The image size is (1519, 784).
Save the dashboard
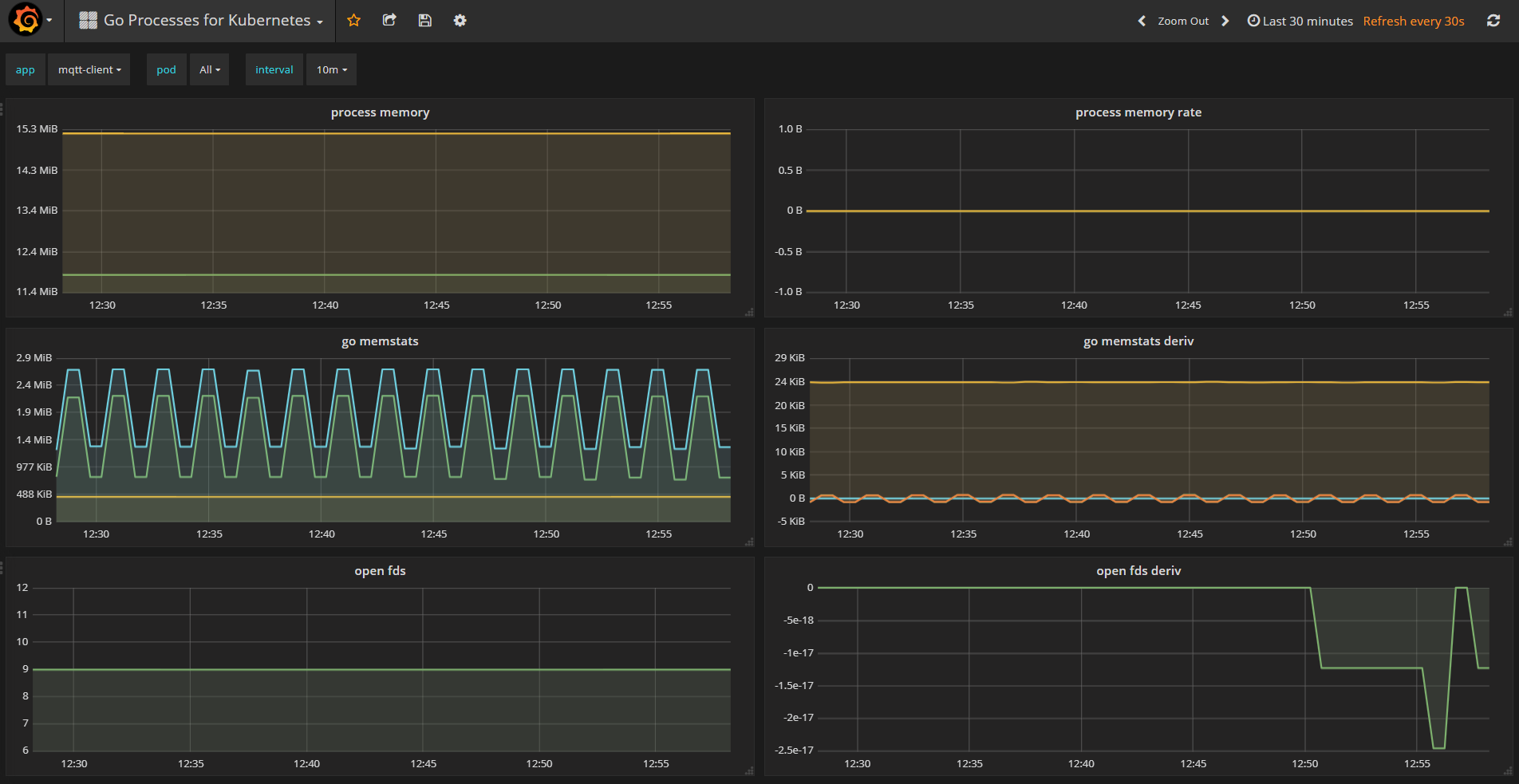pyautogui.click(x=424, y=20)
